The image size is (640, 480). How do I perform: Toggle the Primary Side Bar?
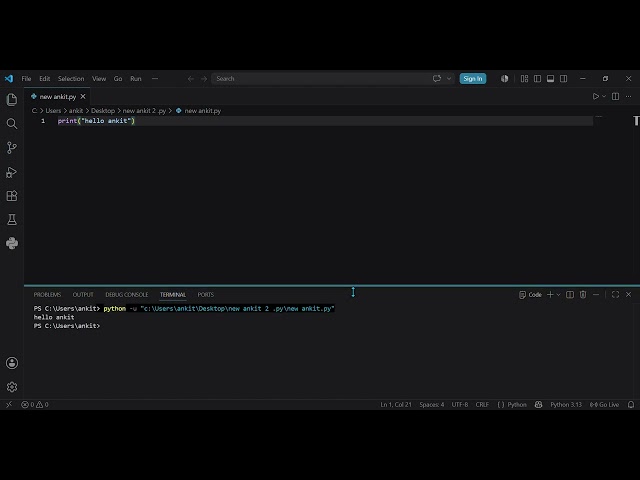[x=538, y=78]
